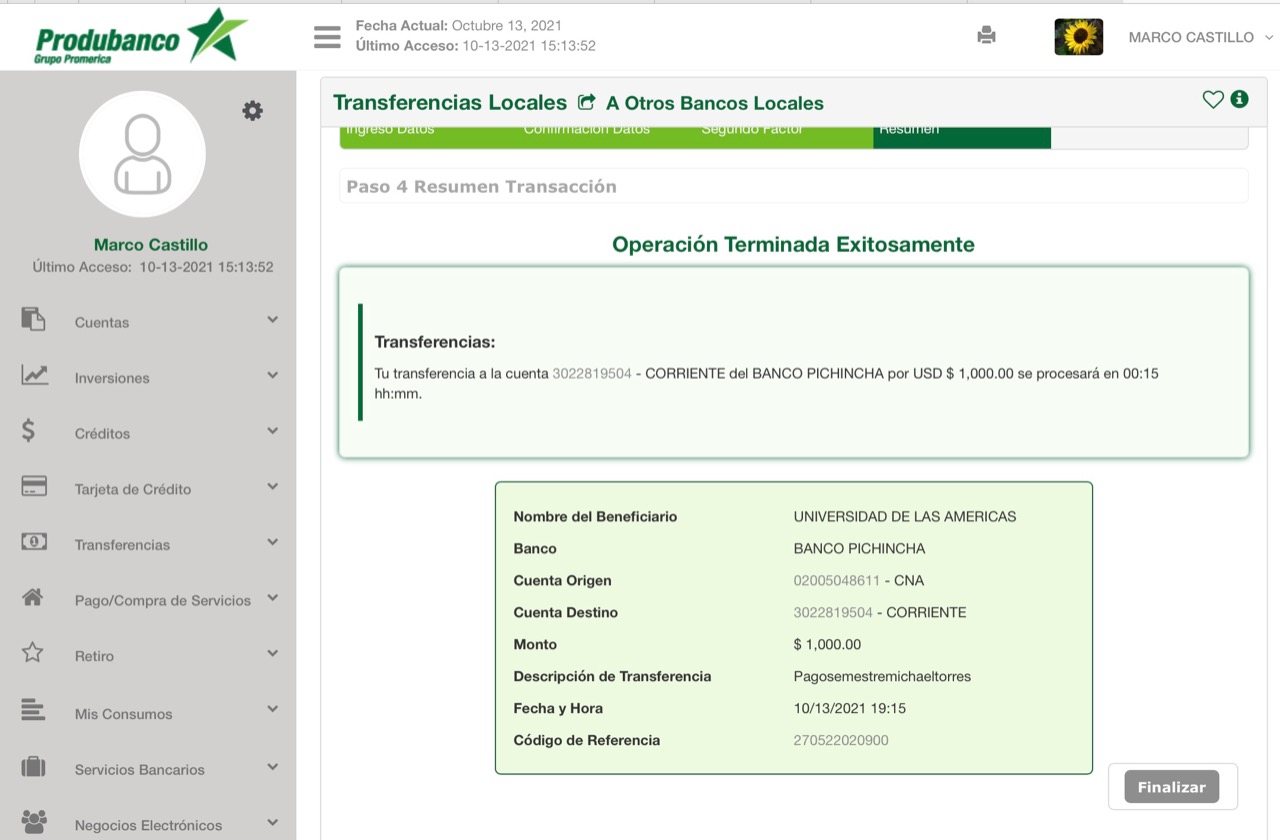This screenshot has height=840, width=1280.
Task: Open MARCO CASTILLO user dropdown
Action: pos(1199,37)
